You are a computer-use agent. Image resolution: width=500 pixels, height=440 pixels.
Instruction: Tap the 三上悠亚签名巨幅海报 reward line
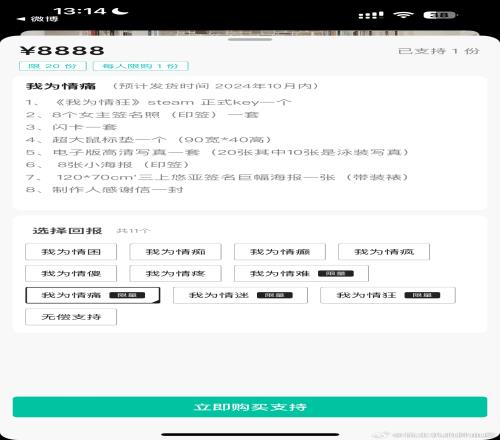tap(217, 177)
